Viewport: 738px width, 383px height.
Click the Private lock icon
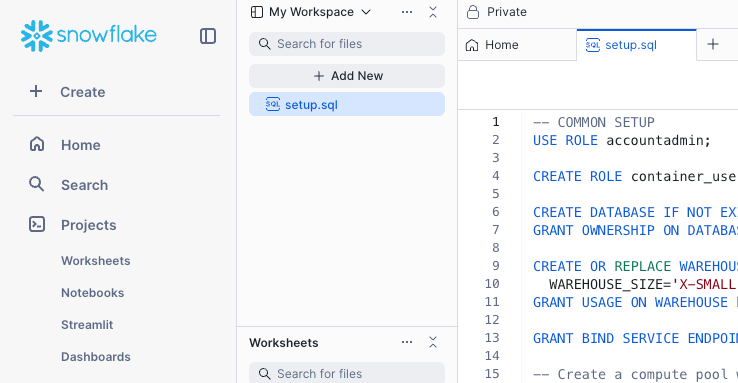[x=473, y=12]
